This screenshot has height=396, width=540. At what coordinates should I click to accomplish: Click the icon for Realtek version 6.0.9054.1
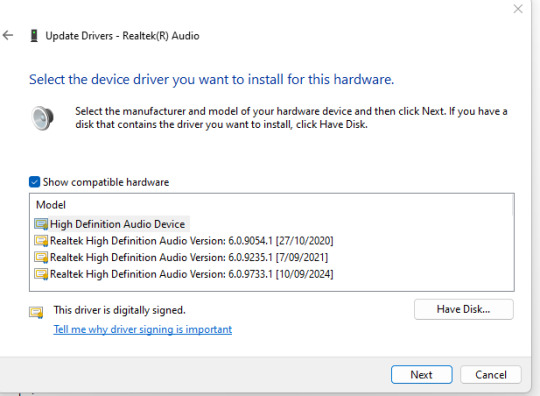coord(41,241)
